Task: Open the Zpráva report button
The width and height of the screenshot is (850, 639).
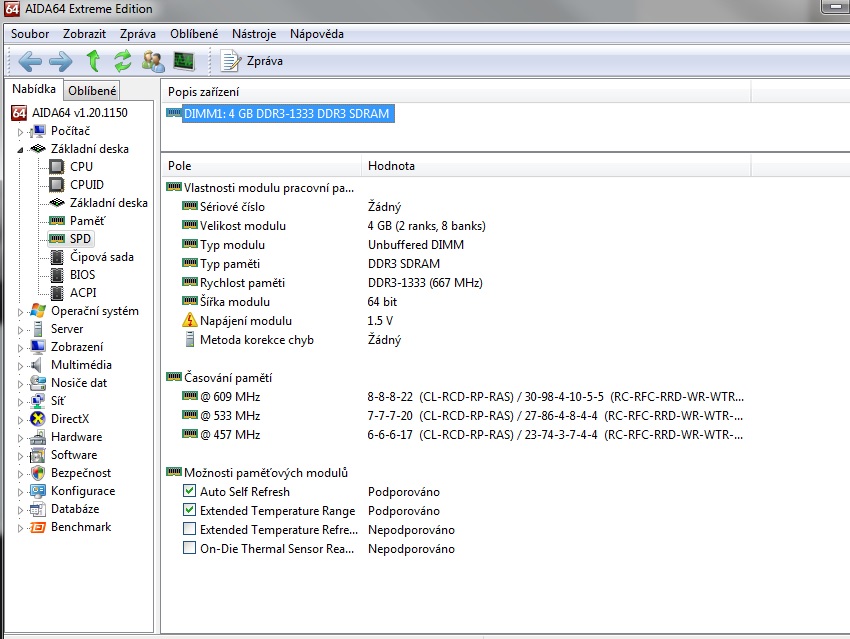Action: click(252, 61)
